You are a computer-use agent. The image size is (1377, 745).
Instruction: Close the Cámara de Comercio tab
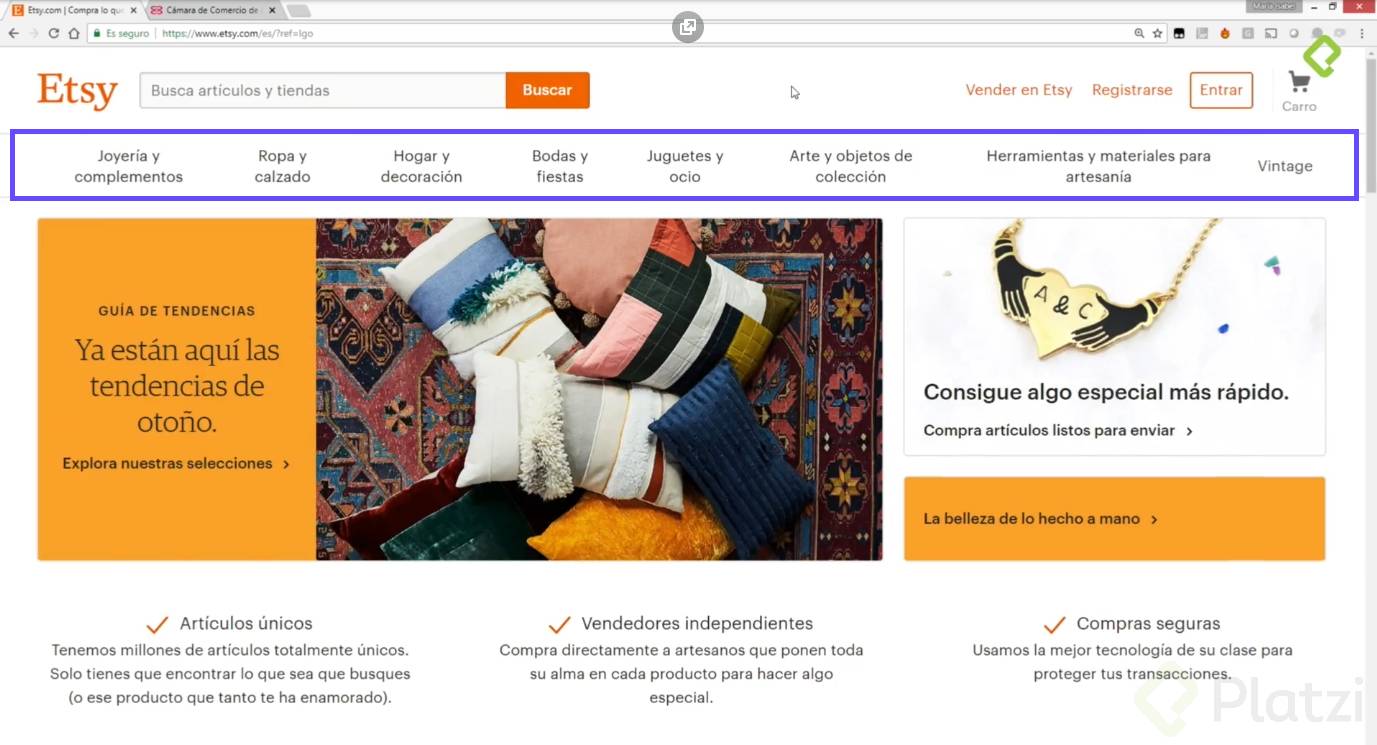(x=272, y=10)
